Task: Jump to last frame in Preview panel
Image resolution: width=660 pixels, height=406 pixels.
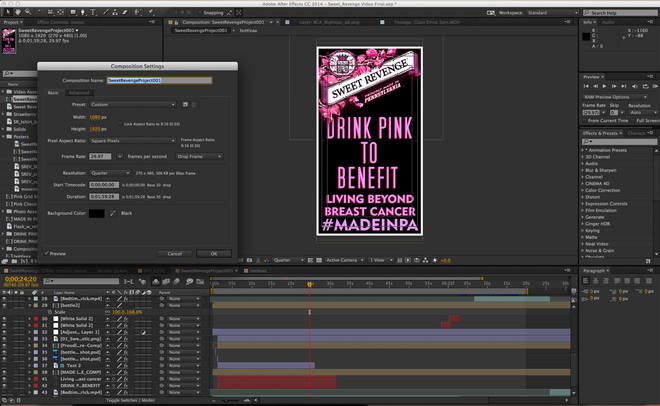Action: click(624, 86)
